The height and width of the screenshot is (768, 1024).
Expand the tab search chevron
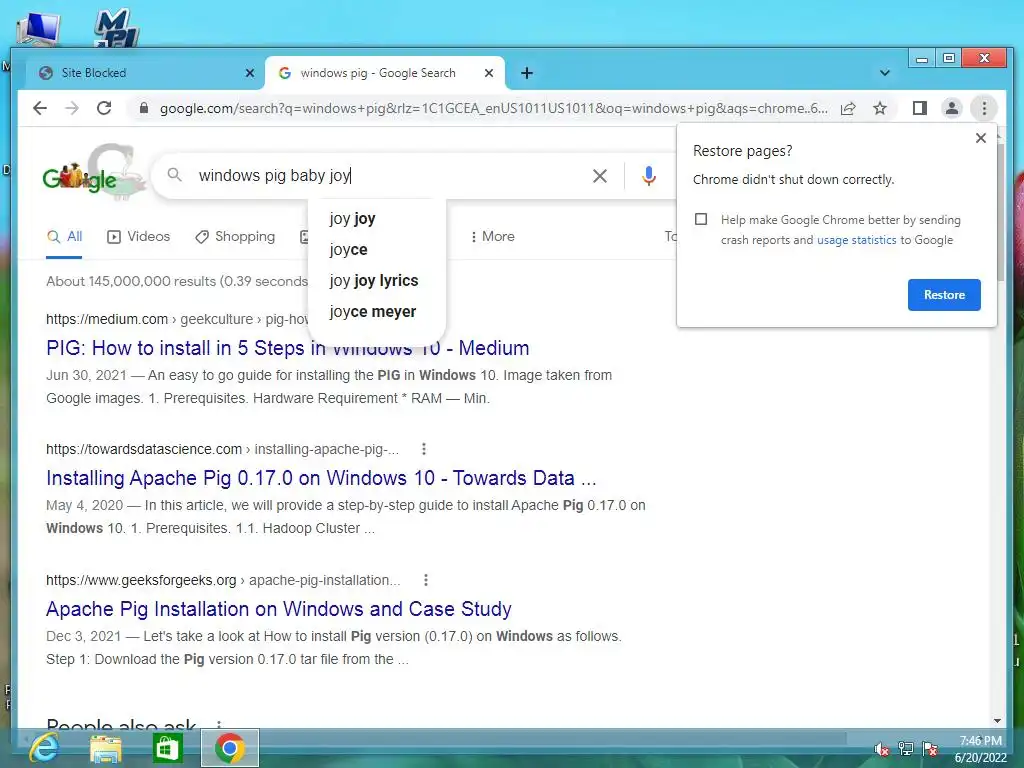[x=884, y=73]
